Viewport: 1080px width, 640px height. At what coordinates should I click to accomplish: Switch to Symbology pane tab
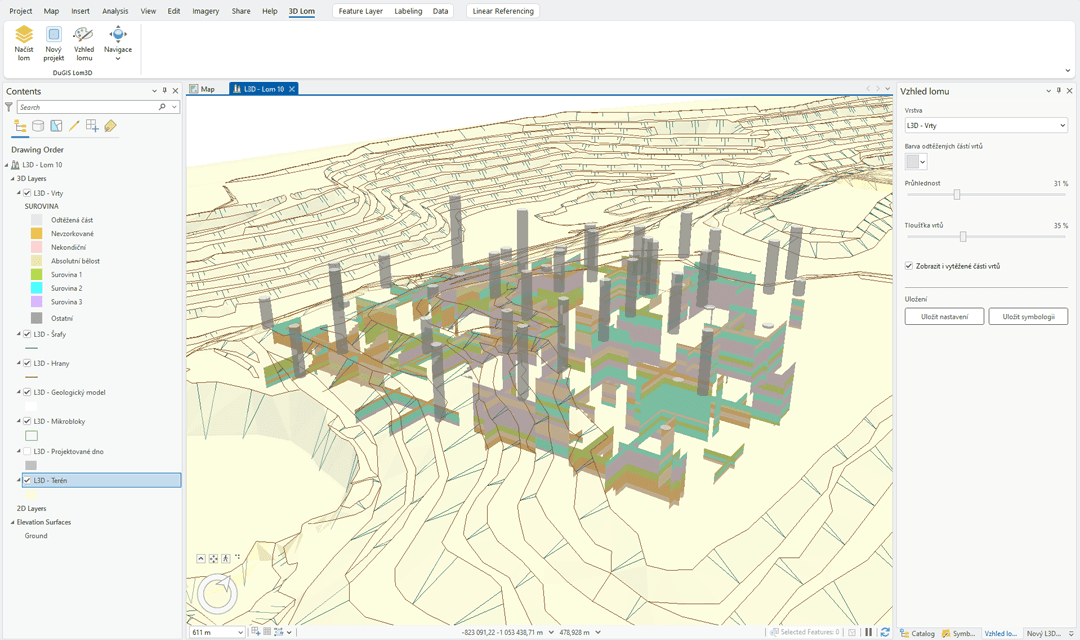[x=959, y=633]
